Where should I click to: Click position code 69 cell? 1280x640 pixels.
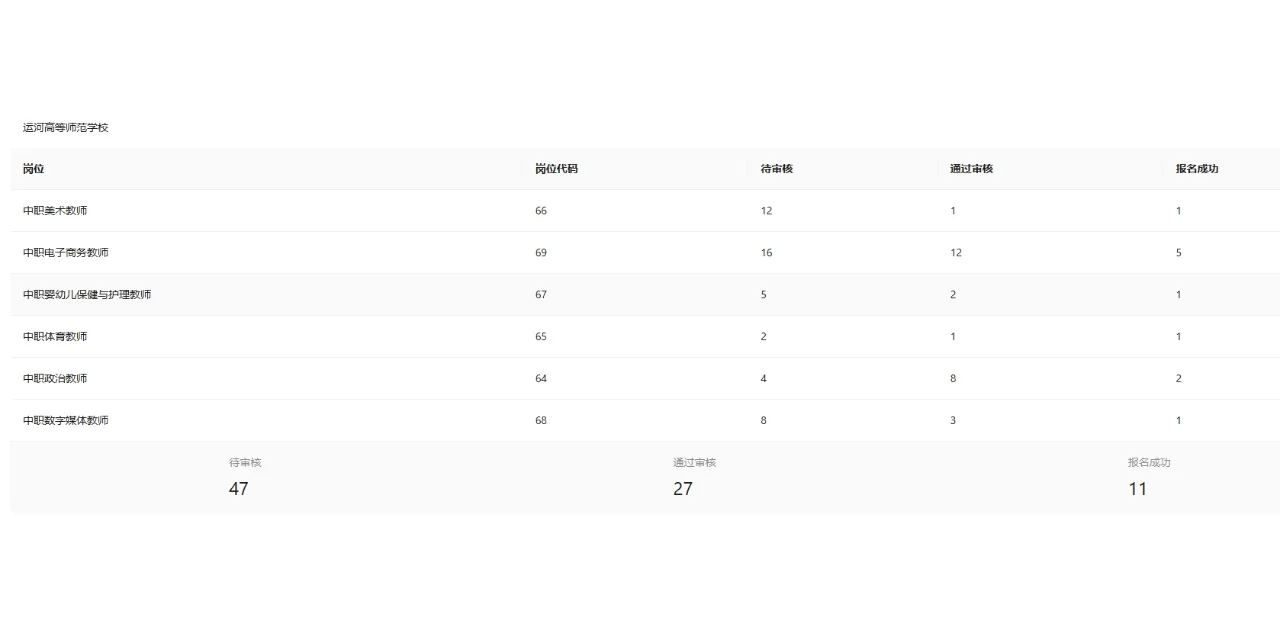(x=541, y=253)
